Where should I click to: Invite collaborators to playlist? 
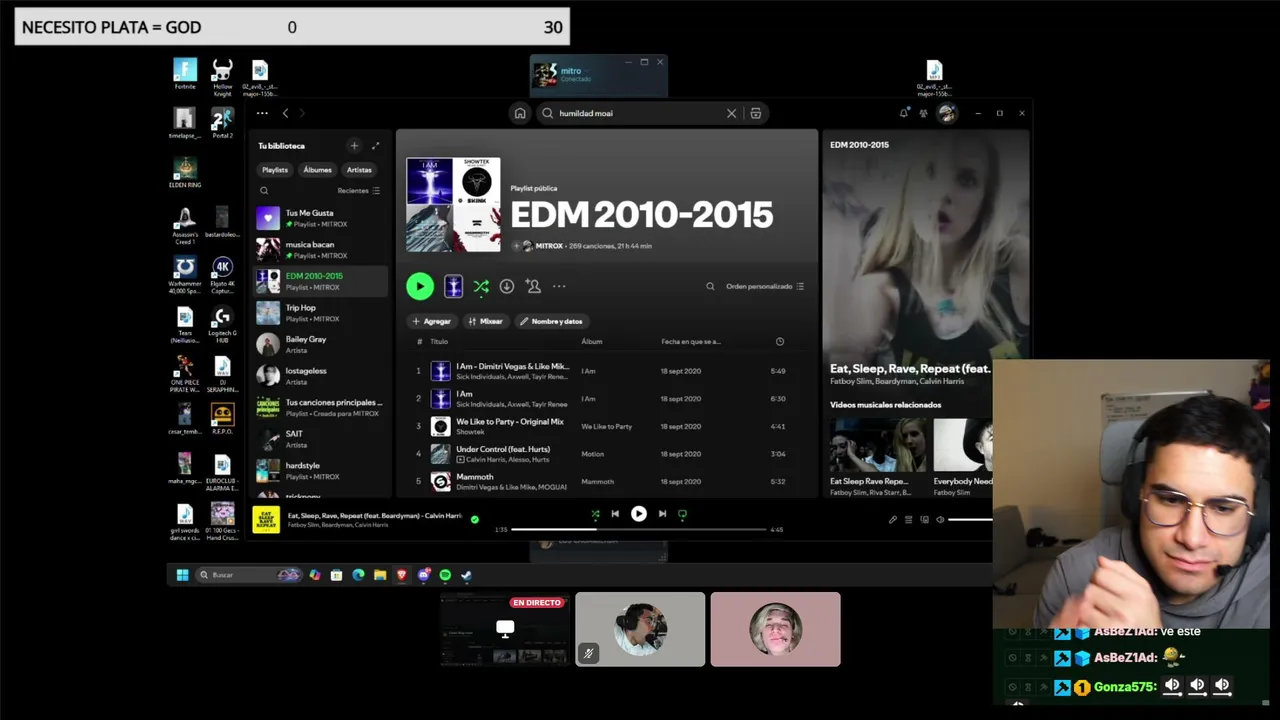(x=533, y=286)
